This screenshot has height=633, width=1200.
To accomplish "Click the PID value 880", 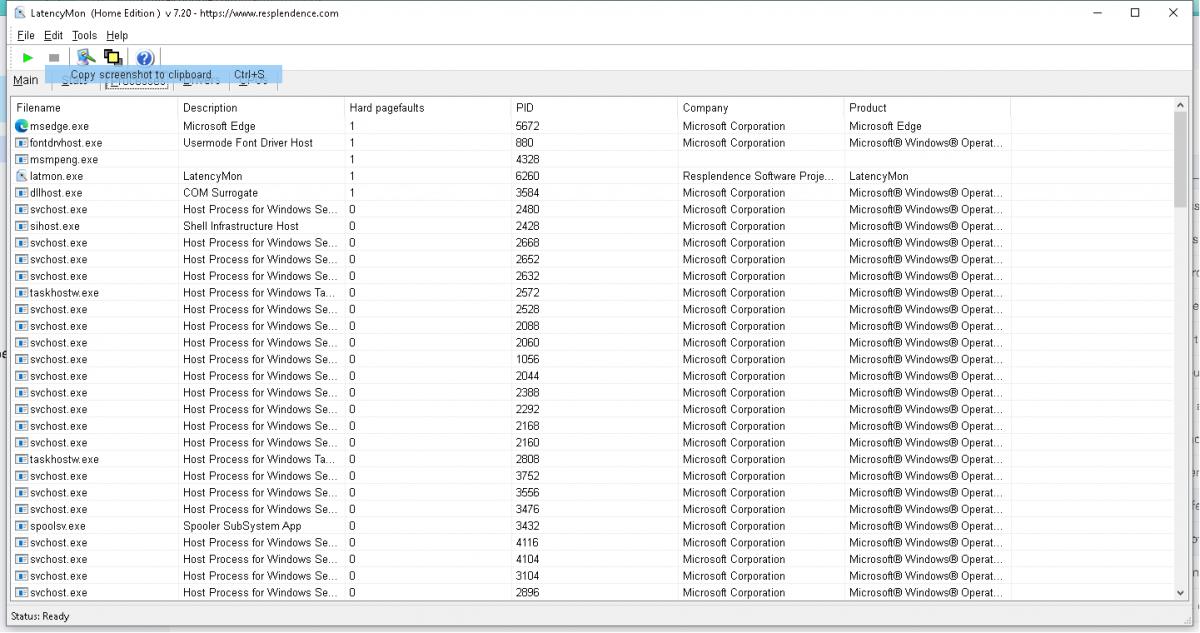I will [524, 143].
